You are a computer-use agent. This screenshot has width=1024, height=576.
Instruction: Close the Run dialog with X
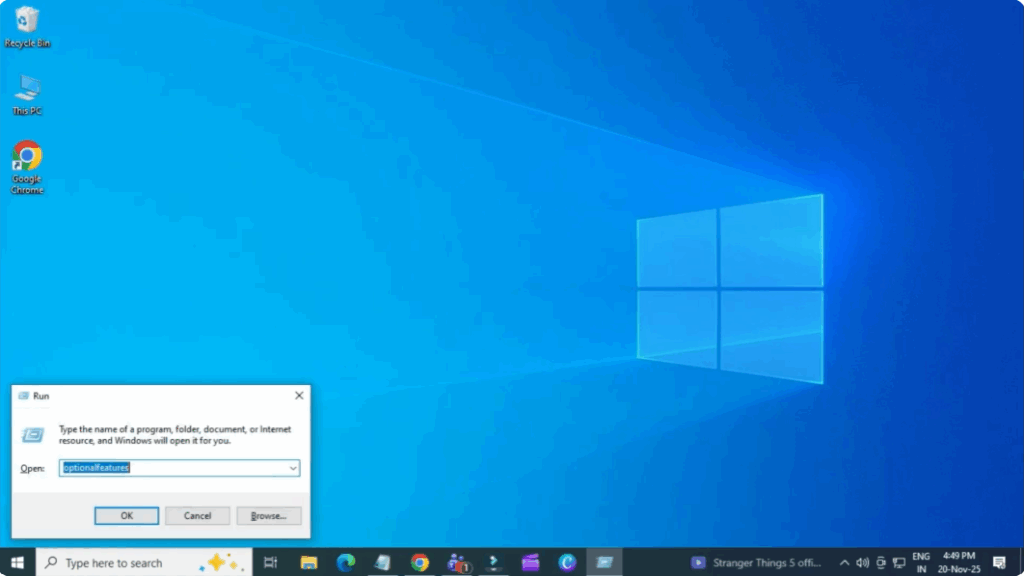[299, 396]
